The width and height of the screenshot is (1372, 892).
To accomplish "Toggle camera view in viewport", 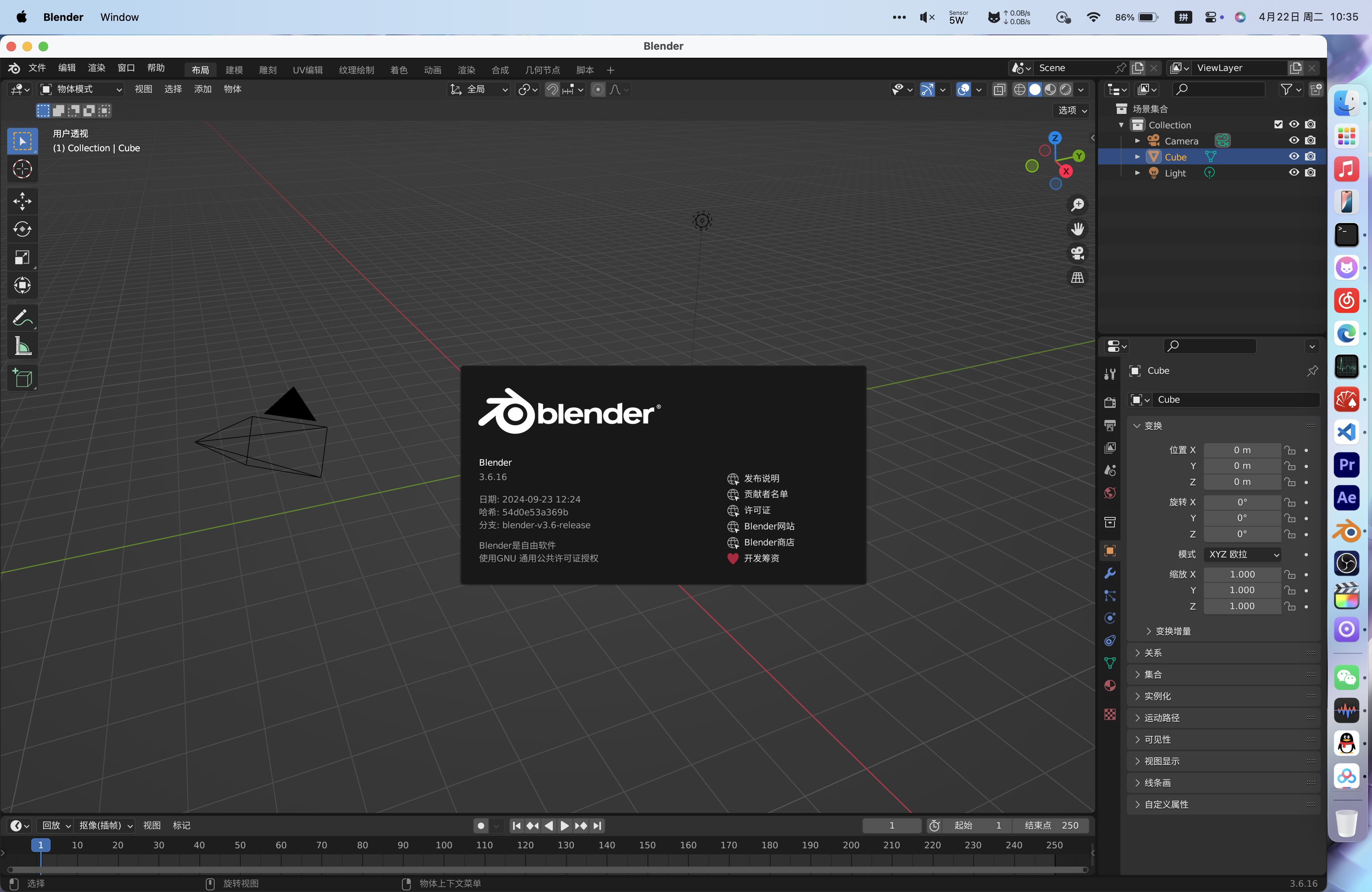I will click(1077, 253).
